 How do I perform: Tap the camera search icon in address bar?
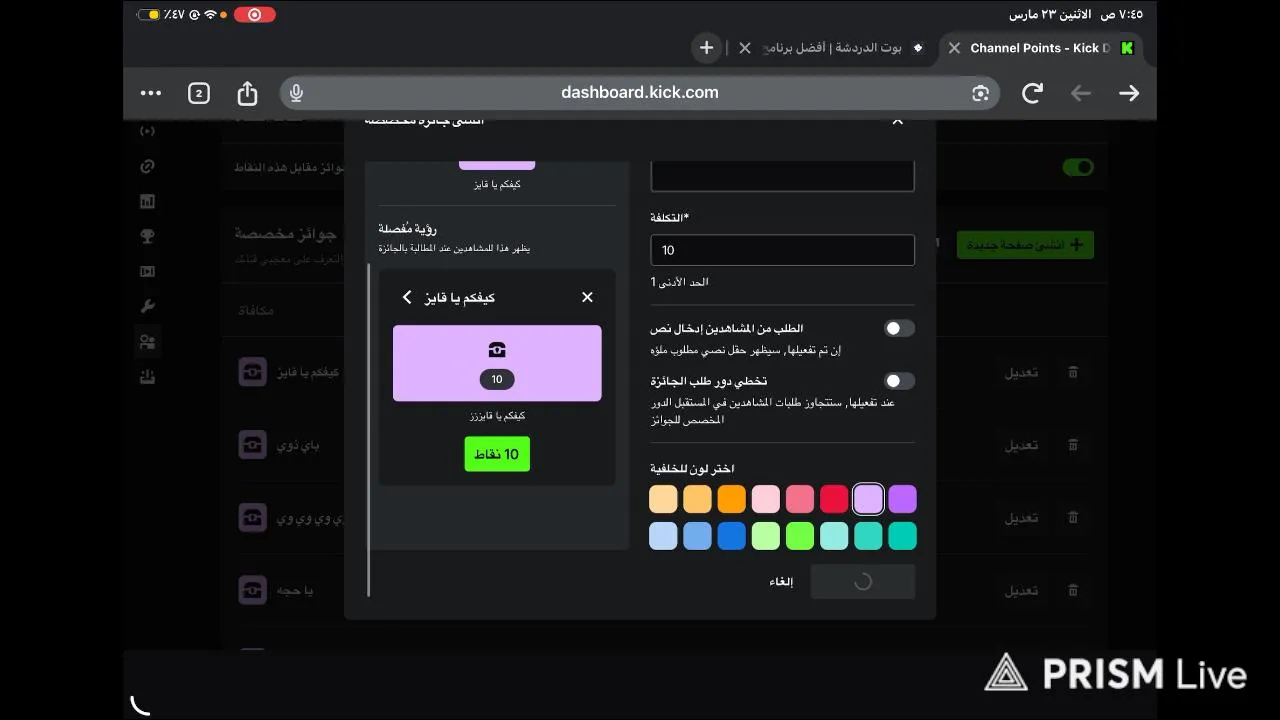980,93
